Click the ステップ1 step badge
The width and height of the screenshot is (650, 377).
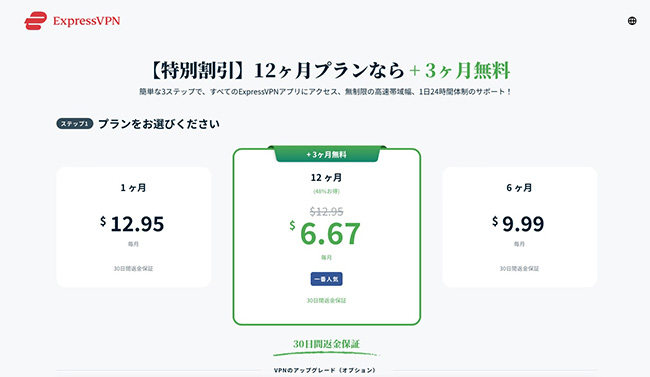[x=75, y=124]
